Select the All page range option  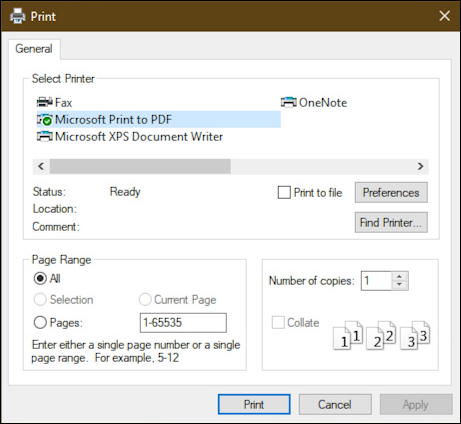tap(40, 278)
